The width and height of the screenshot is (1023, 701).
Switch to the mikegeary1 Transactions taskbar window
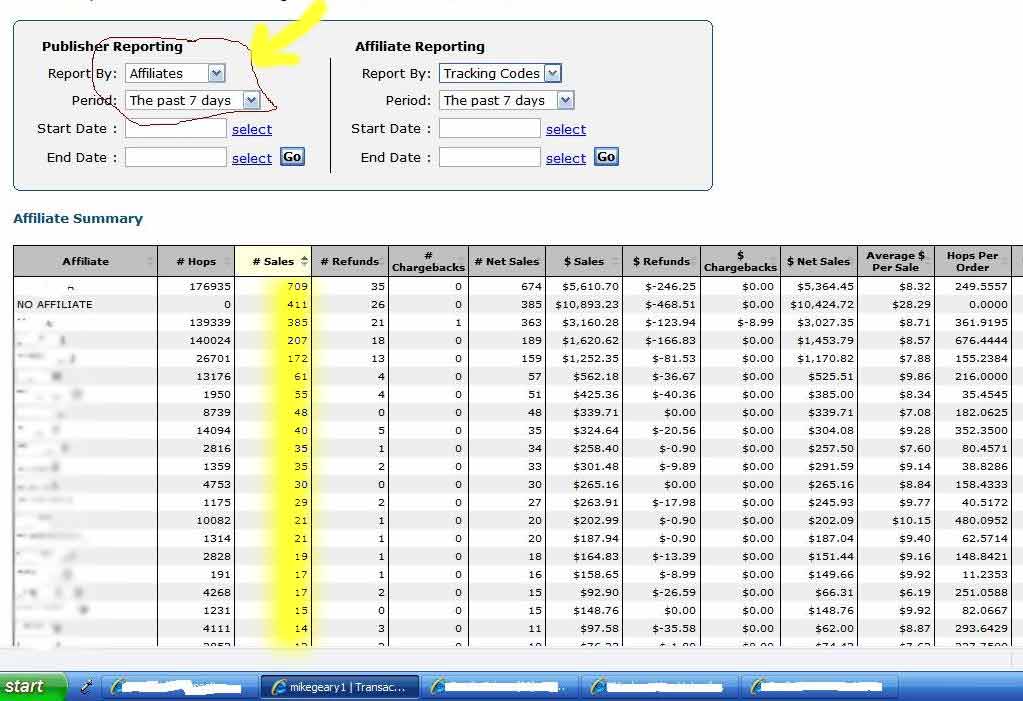point(340,687)
